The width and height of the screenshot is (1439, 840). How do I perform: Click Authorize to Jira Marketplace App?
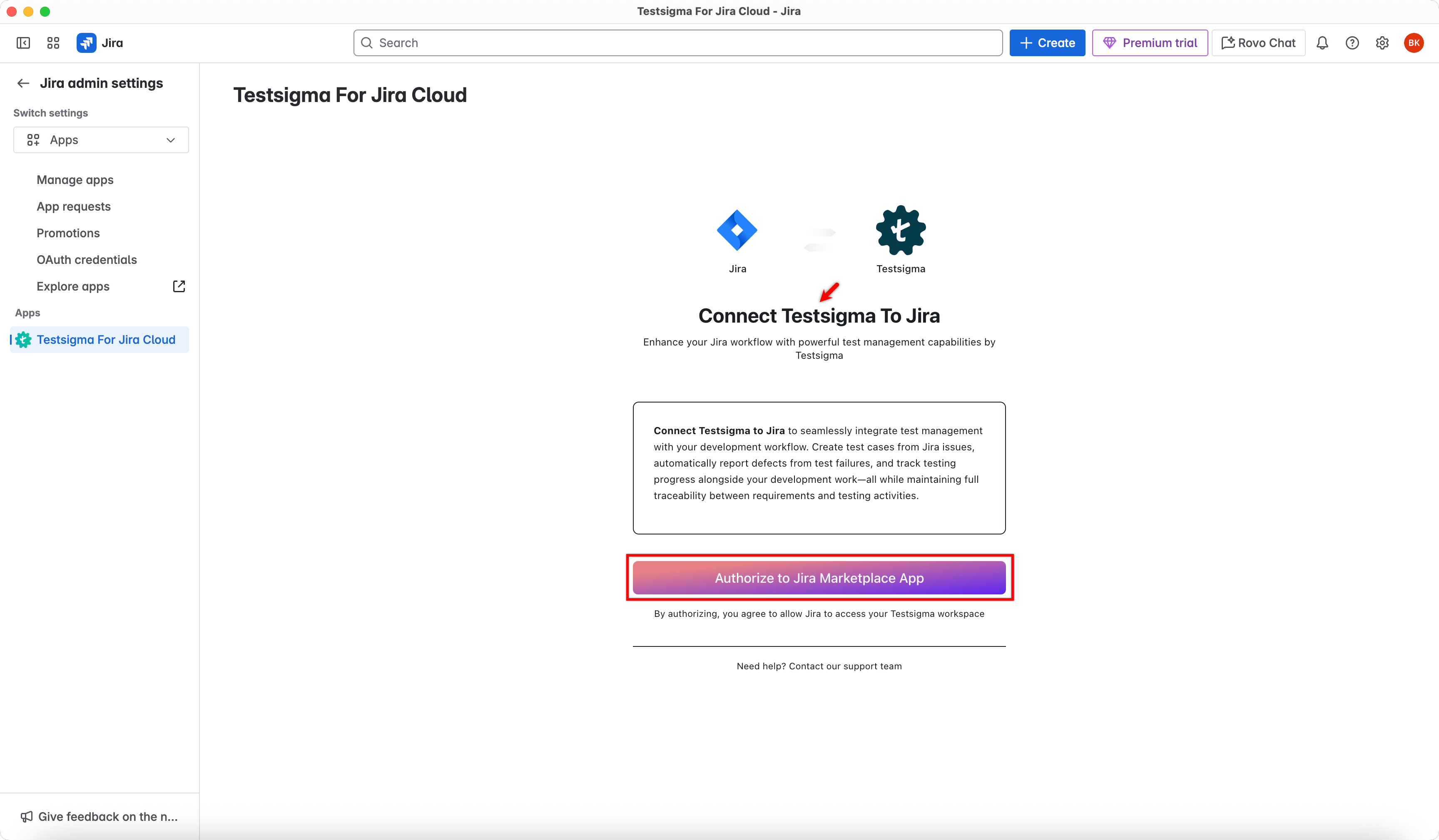tap(819, 577)
